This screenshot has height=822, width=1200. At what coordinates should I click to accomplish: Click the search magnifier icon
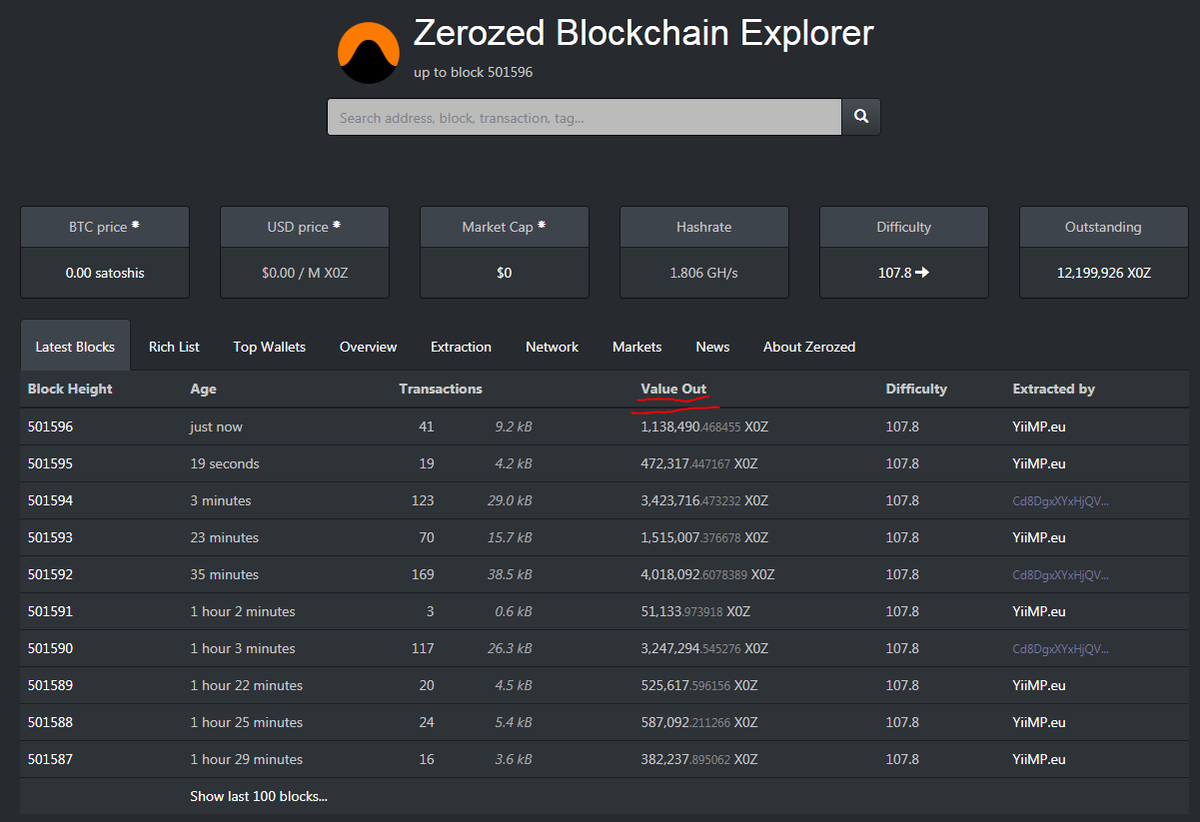pos(860,116)
